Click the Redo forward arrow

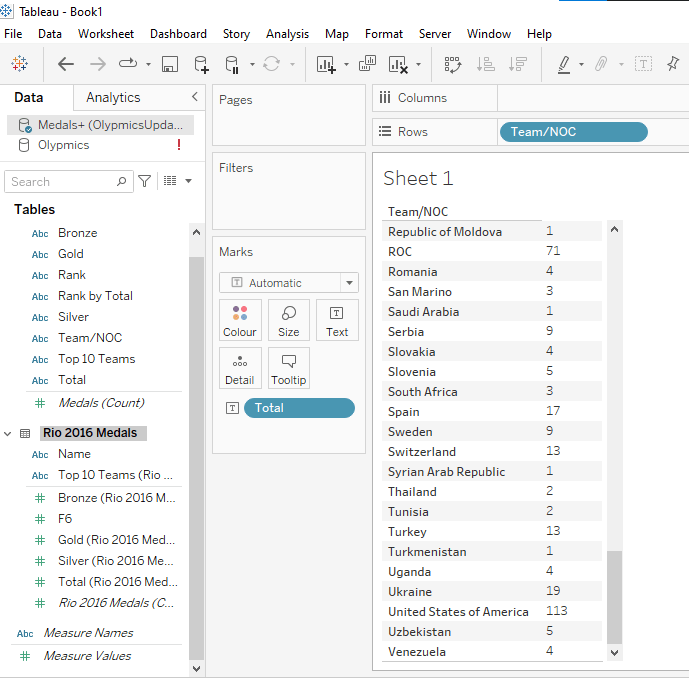coord(98,64)
